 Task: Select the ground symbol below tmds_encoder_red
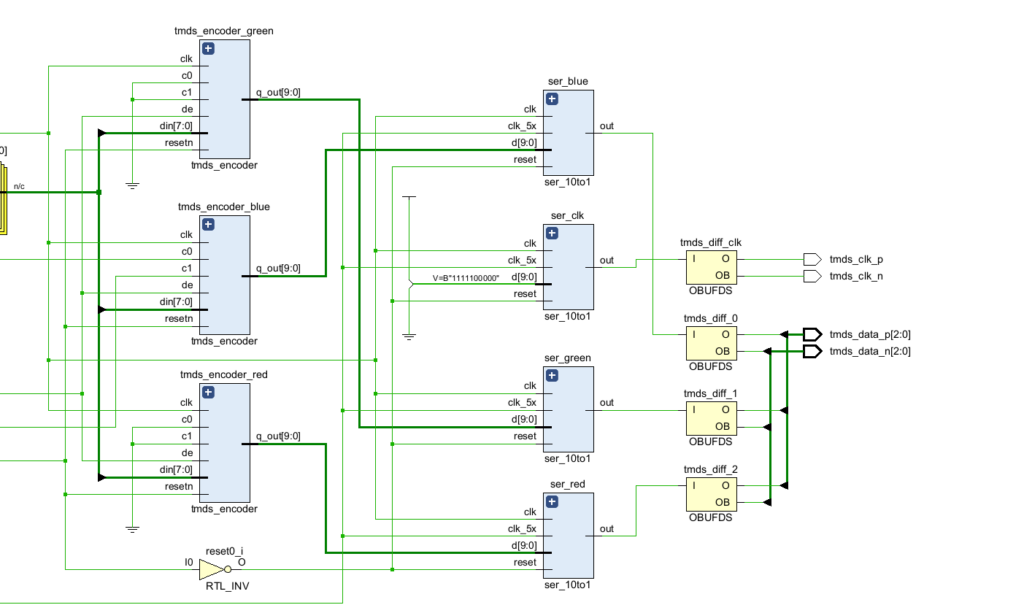[x=133, y=529]
